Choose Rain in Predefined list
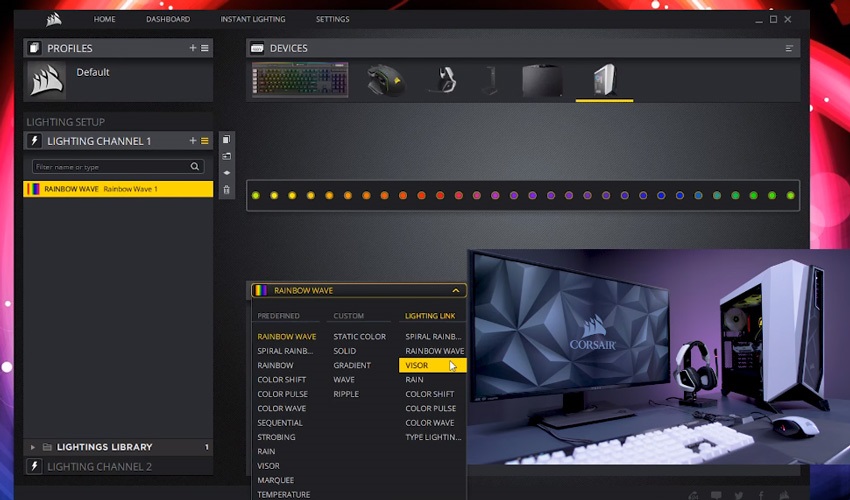The height and width of the screenshot is (500, 850). [x=266, y=452]
